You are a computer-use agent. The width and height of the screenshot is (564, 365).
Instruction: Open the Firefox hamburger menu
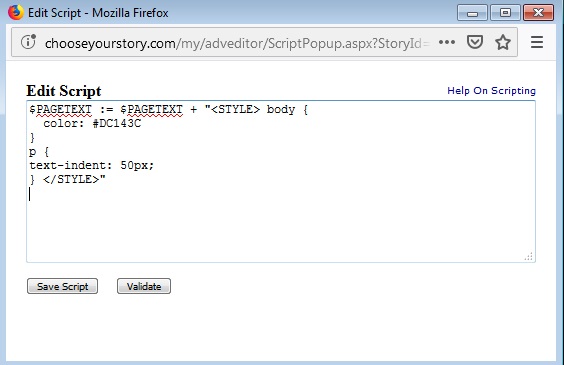click(x=537, y=42)
